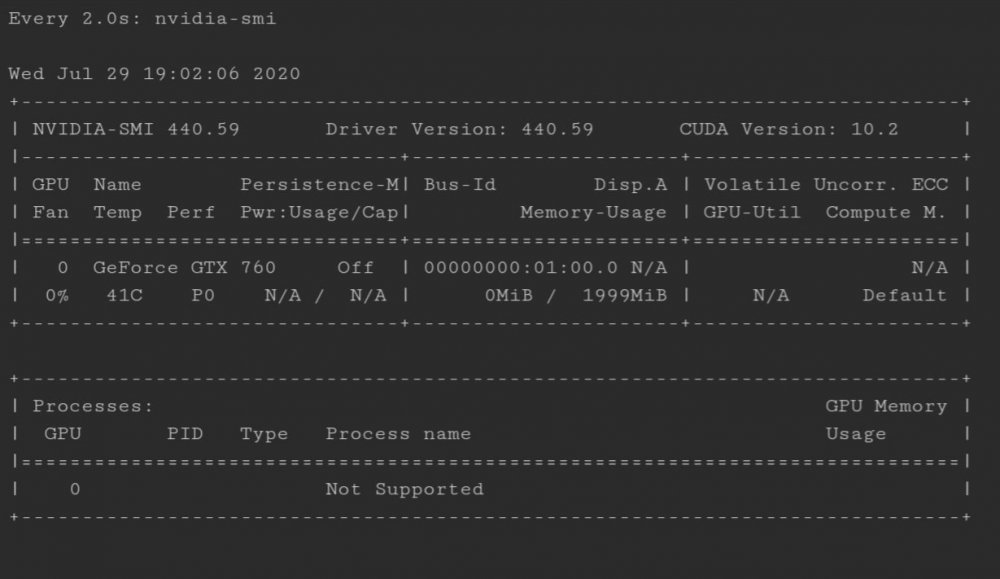Click the Bus-Id column header
This screenshot has height=579, width=1000.
[460, 185]
